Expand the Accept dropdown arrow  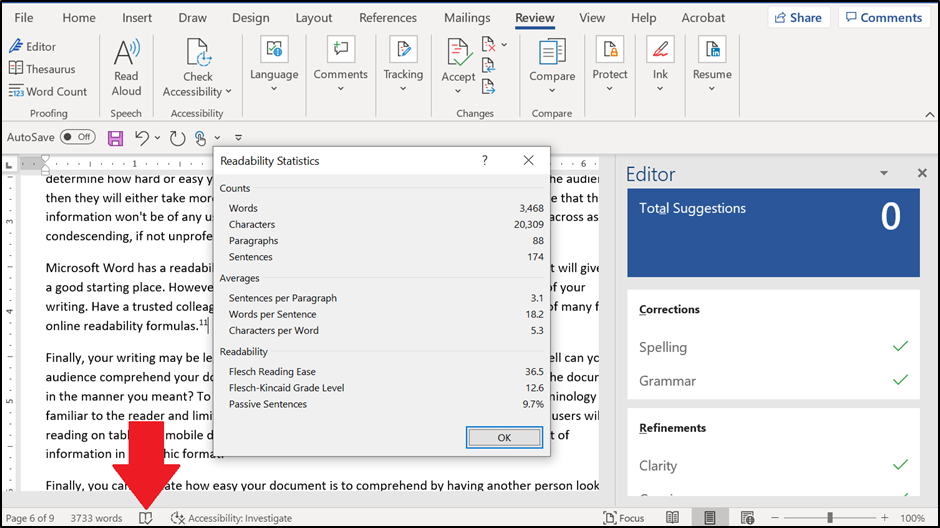tap(458, 91)
